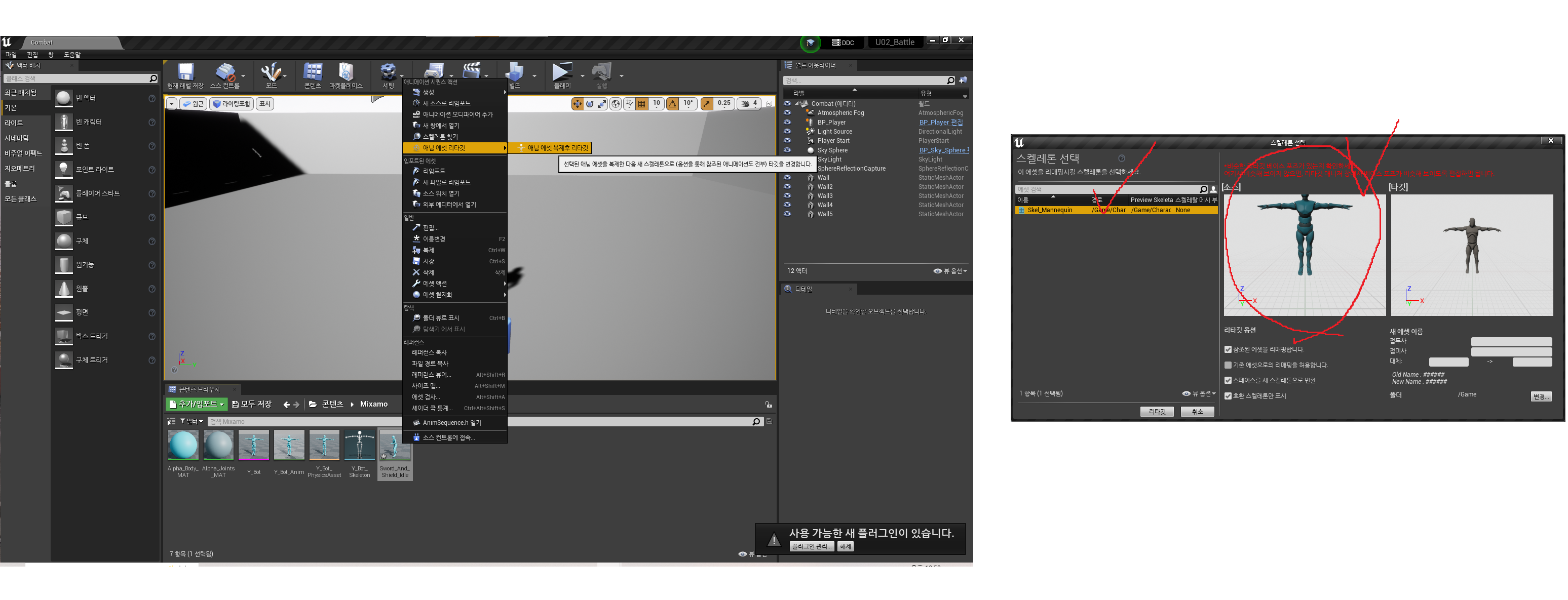Open the 추가/임포트 dropdown button
The width and height of the screenshot is (1568, 600).
(x=197, y=404)
